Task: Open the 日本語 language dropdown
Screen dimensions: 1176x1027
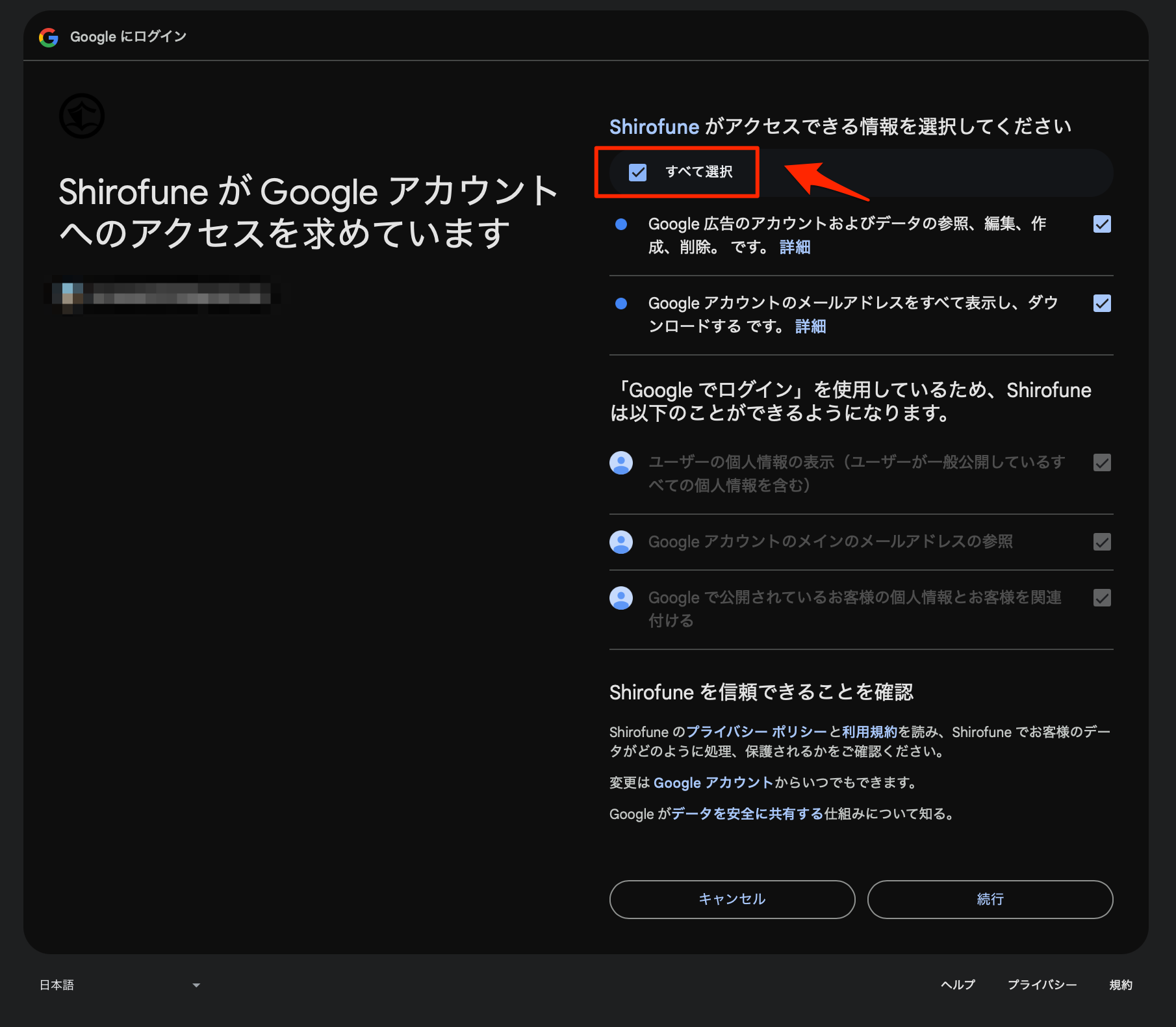Action: coord(120,985)
